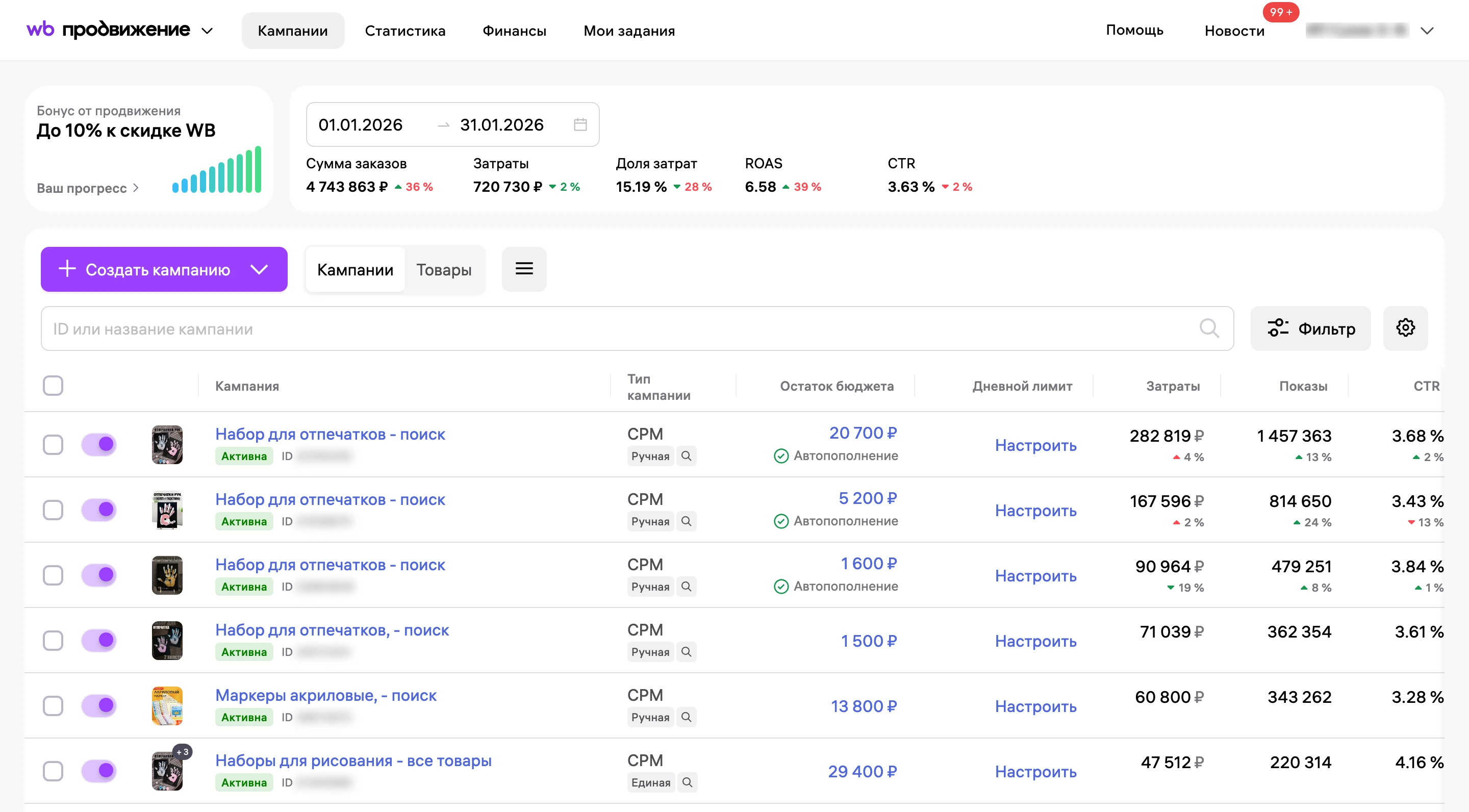Open the Фильтр button
This screenshot has height=812, width=1469.
(x=1310, y=328)
